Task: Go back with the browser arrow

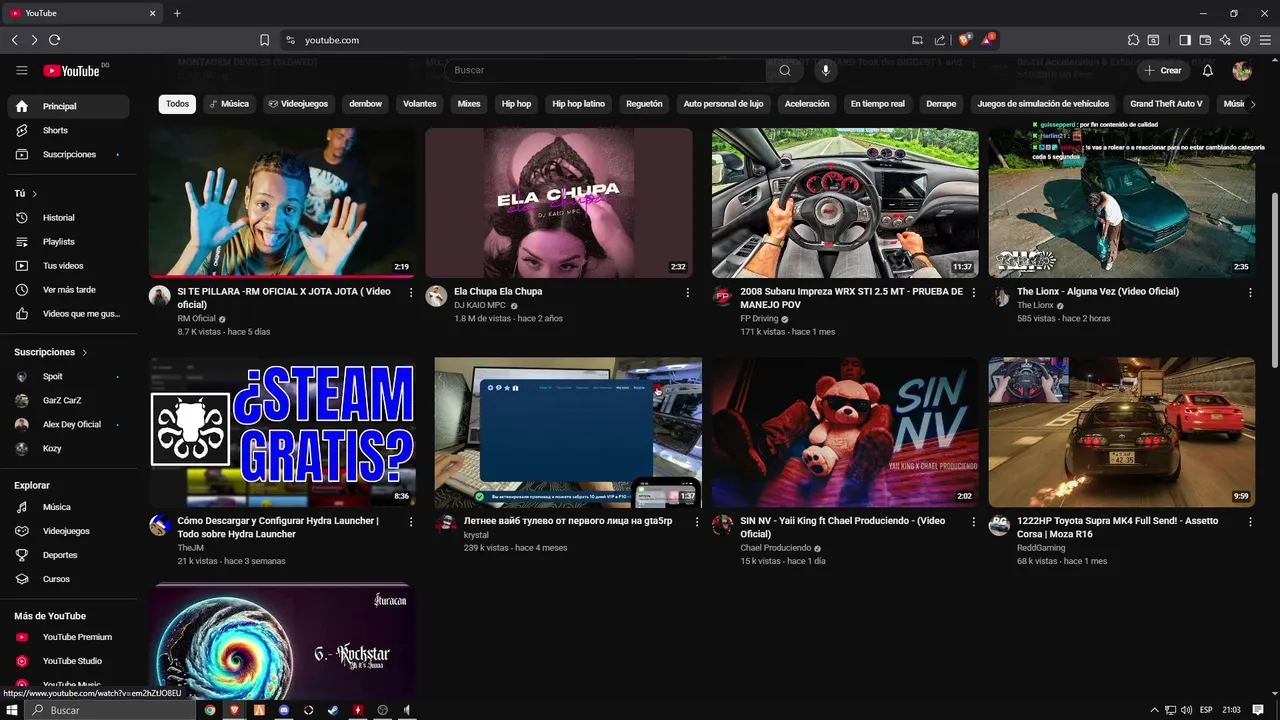Action: click(15, 40)
